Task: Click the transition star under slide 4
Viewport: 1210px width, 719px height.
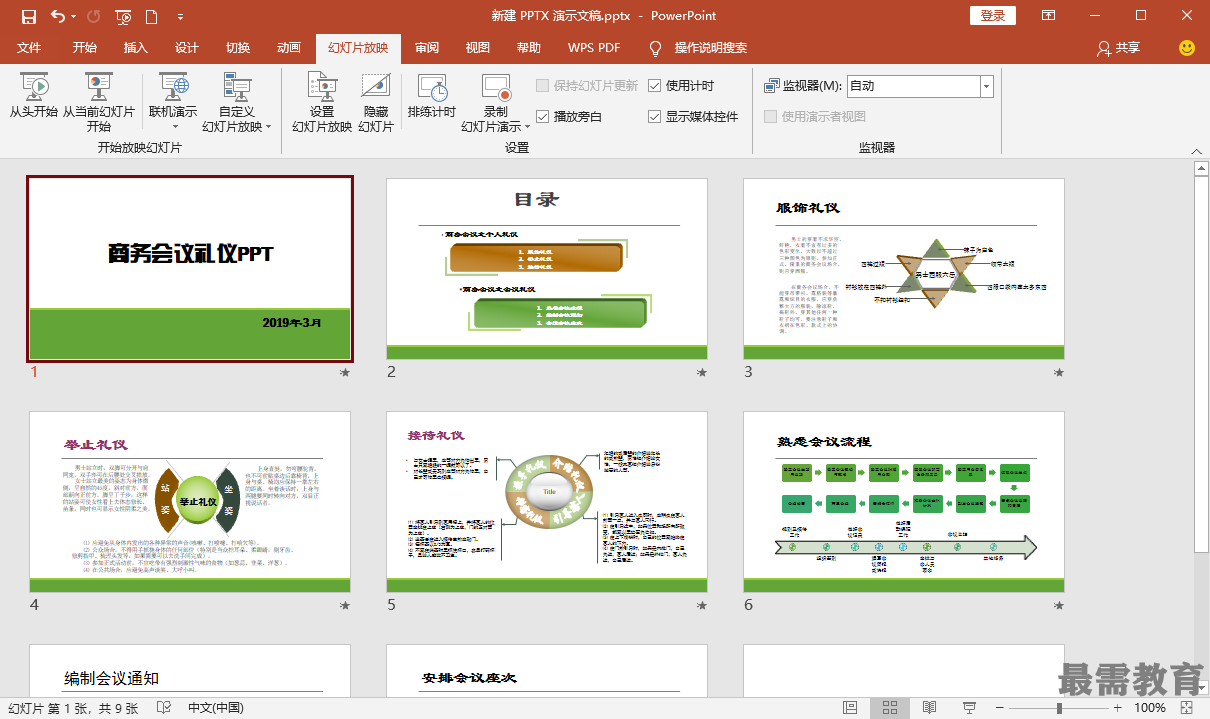Action: [345, 606]
